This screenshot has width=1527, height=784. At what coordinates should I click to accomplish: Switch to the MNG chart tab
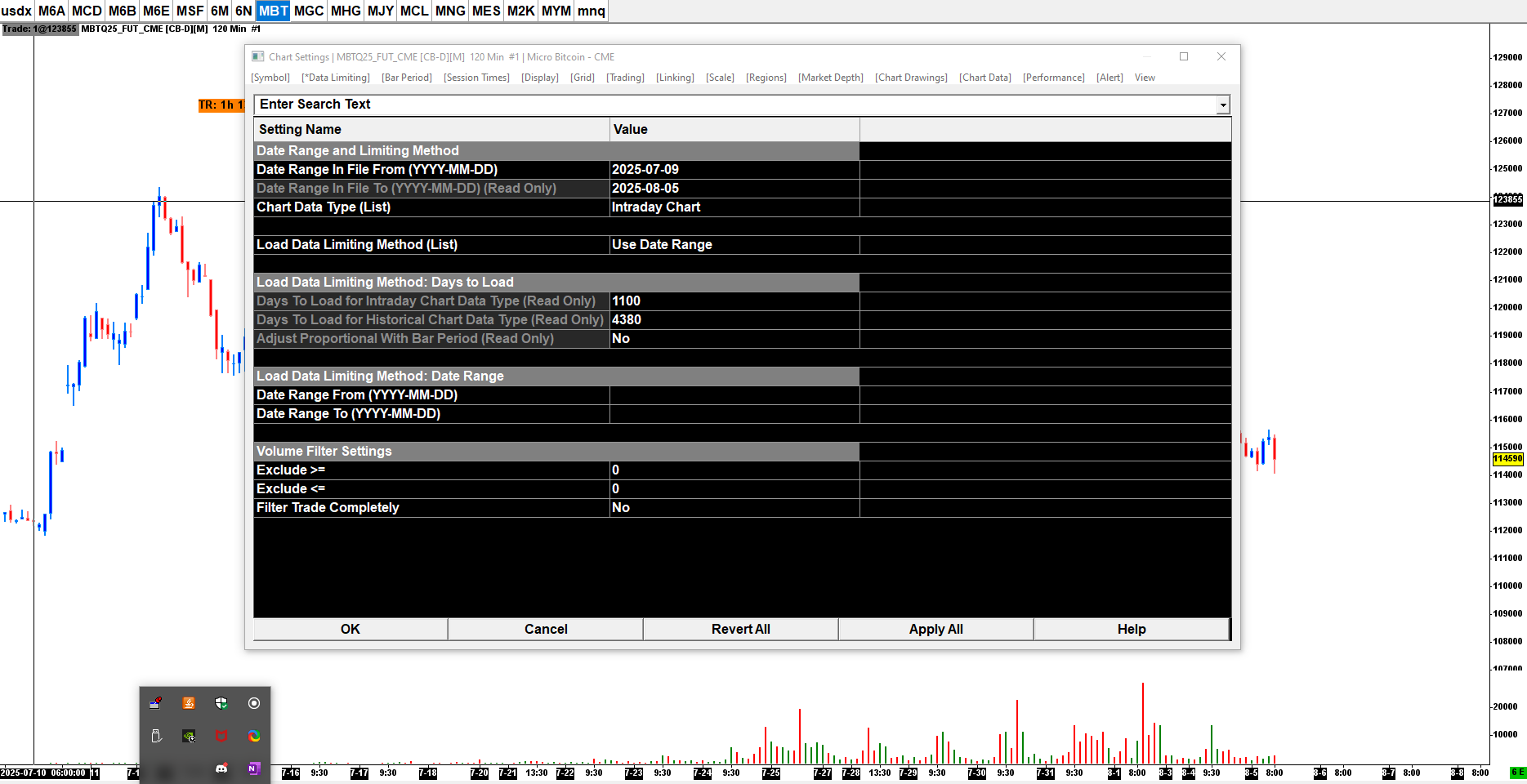(x=450, y=11)
